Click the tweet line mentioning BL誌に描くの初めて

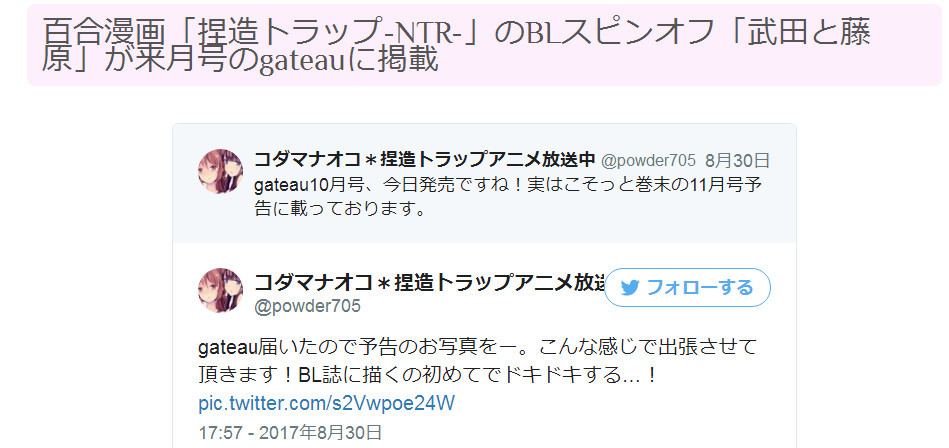(x=427, y=375)
